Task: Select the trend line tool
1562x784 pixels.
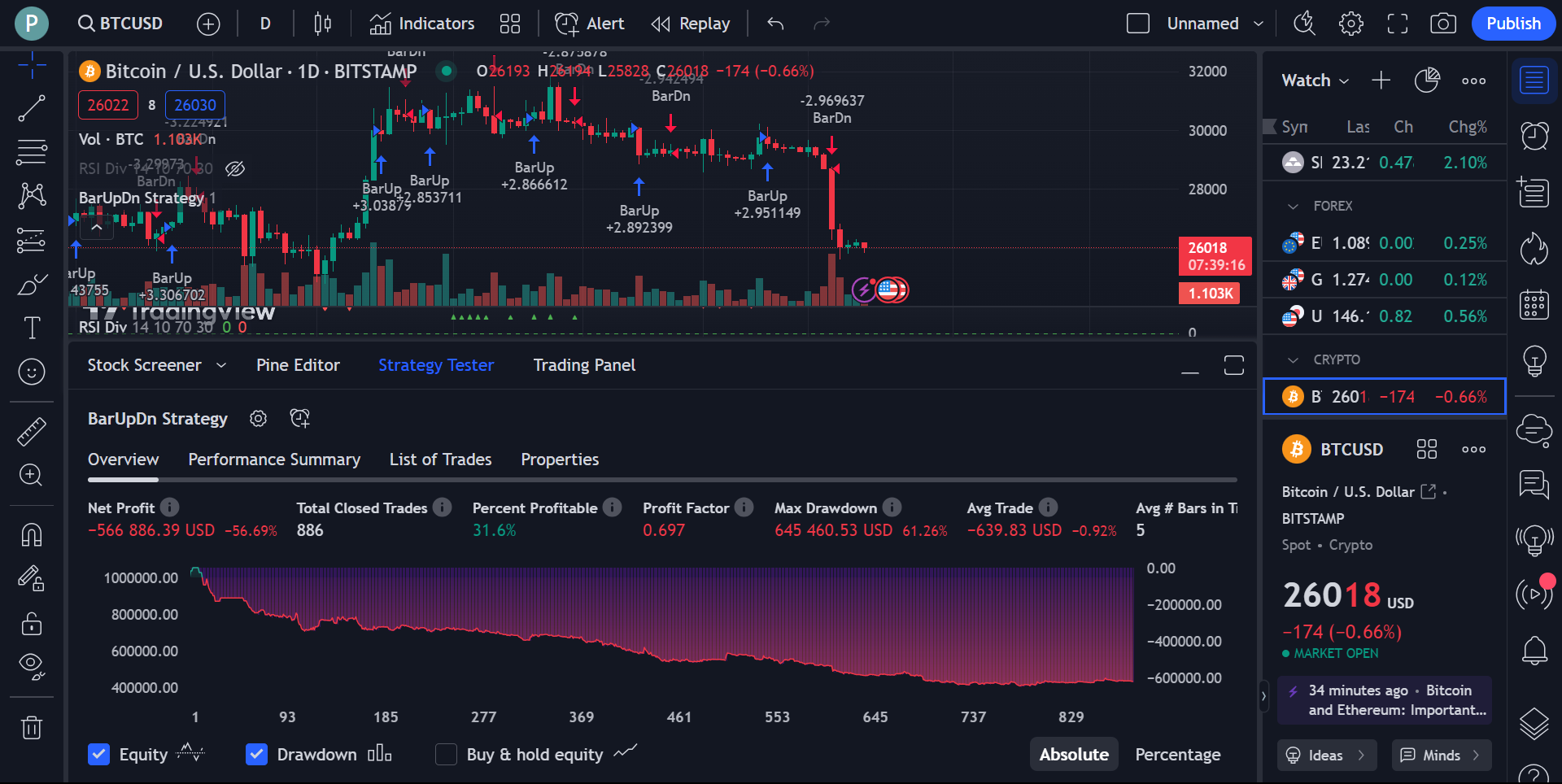Action: tap(32, 108)
